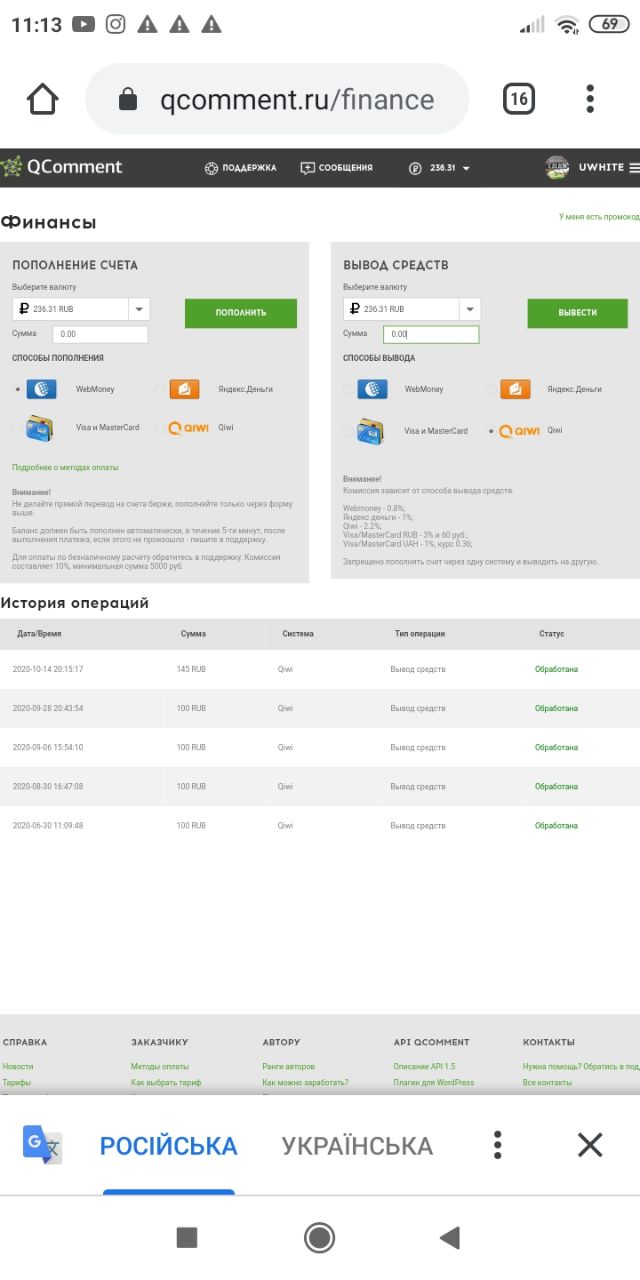Select Visa и MasterCard radio for deposit
640x1280 pixels.
tap(18, 428)
